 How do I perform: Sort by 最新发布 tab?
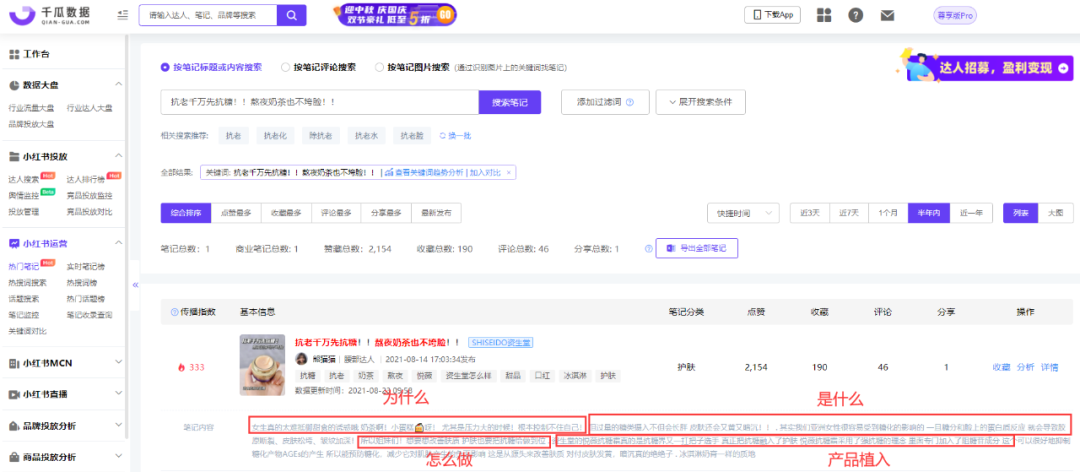pos(437,213)
